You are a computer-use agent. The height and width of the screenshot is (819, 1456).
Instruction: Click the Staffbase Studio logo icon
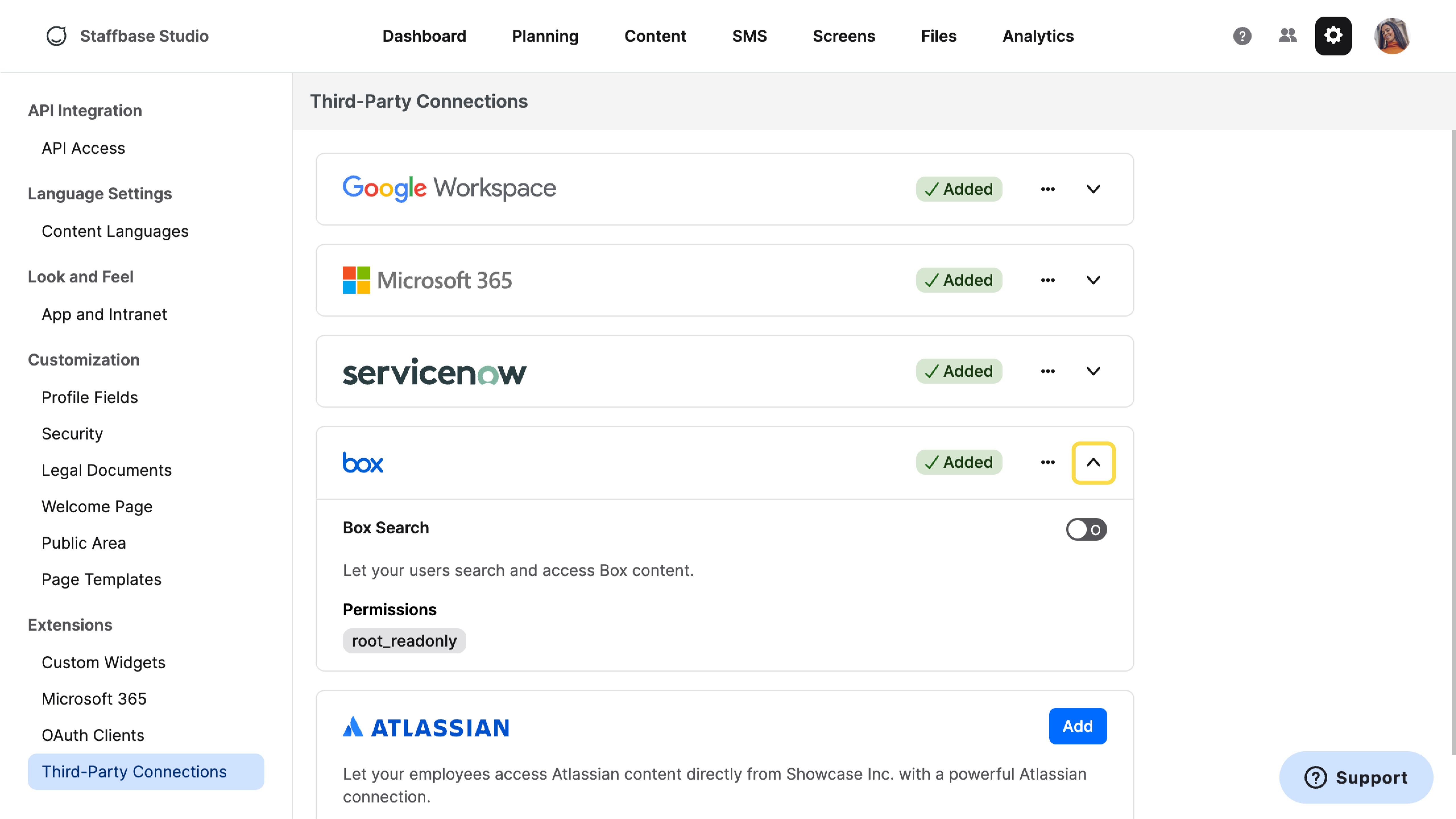click(x=56, y=36)
